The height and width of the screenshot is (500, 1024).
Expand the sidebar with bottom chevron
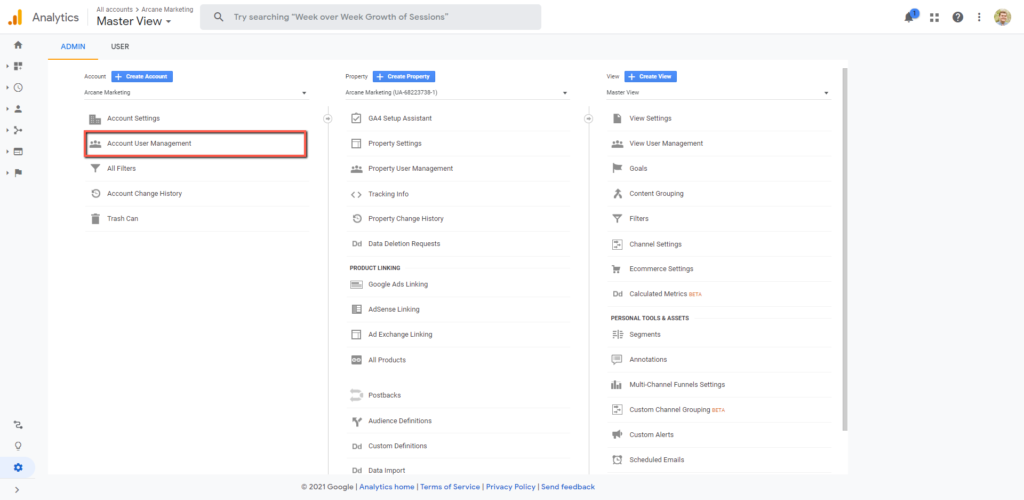(x=17, y=490)
